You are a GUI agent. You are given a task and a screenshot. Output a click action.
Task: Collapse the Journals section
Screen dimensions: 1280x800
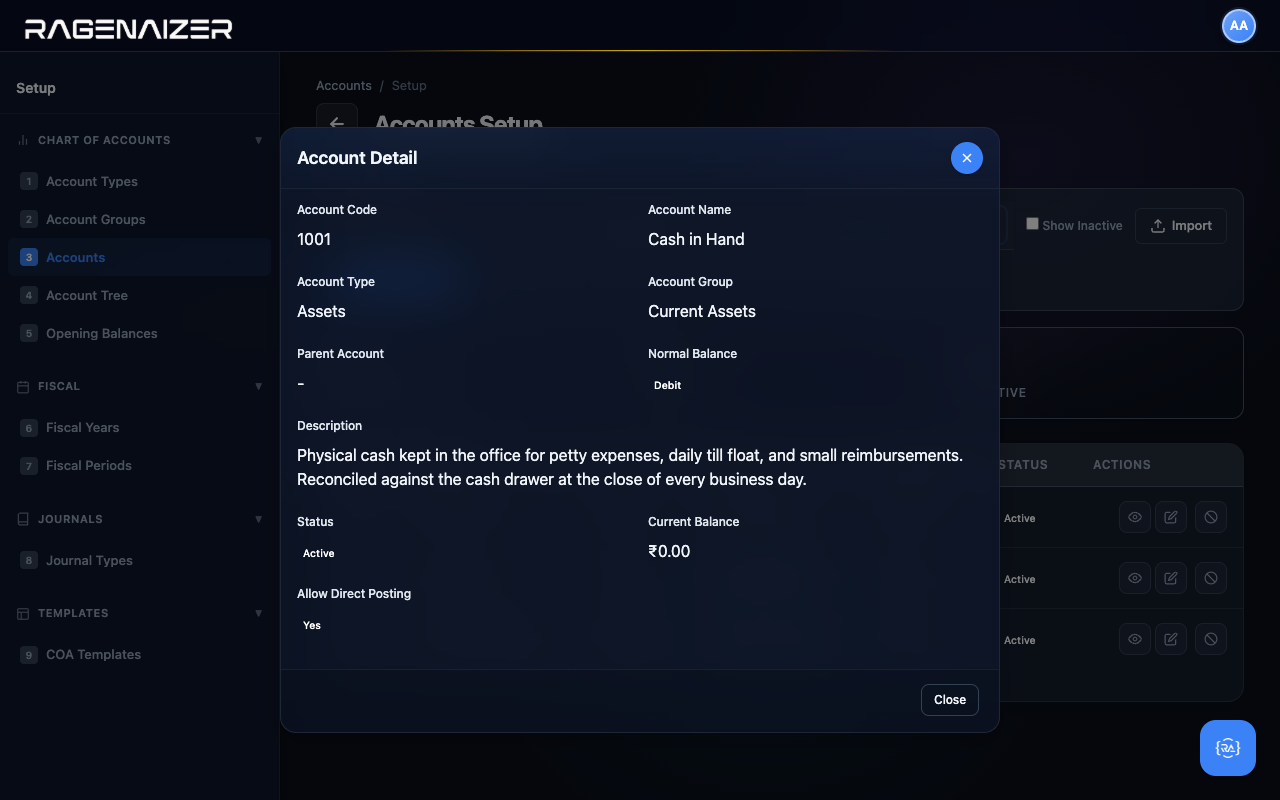259,519
